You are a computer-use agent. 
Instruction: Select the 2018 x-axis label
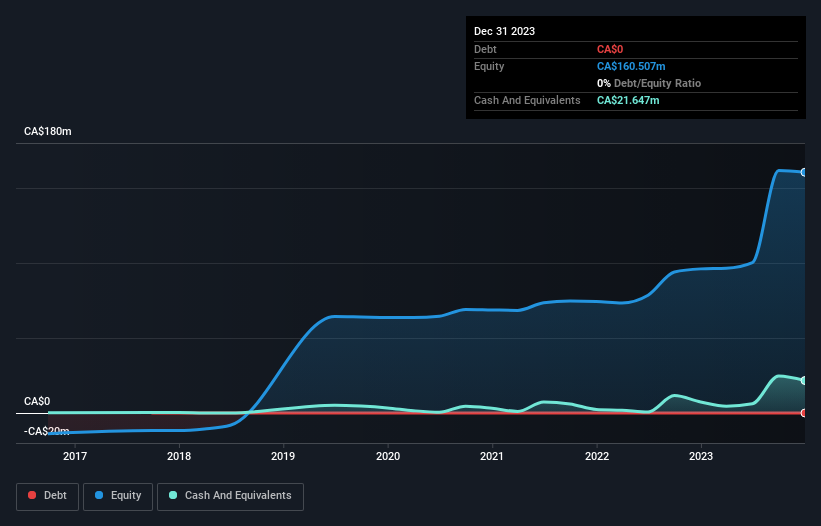click(179, 456)
